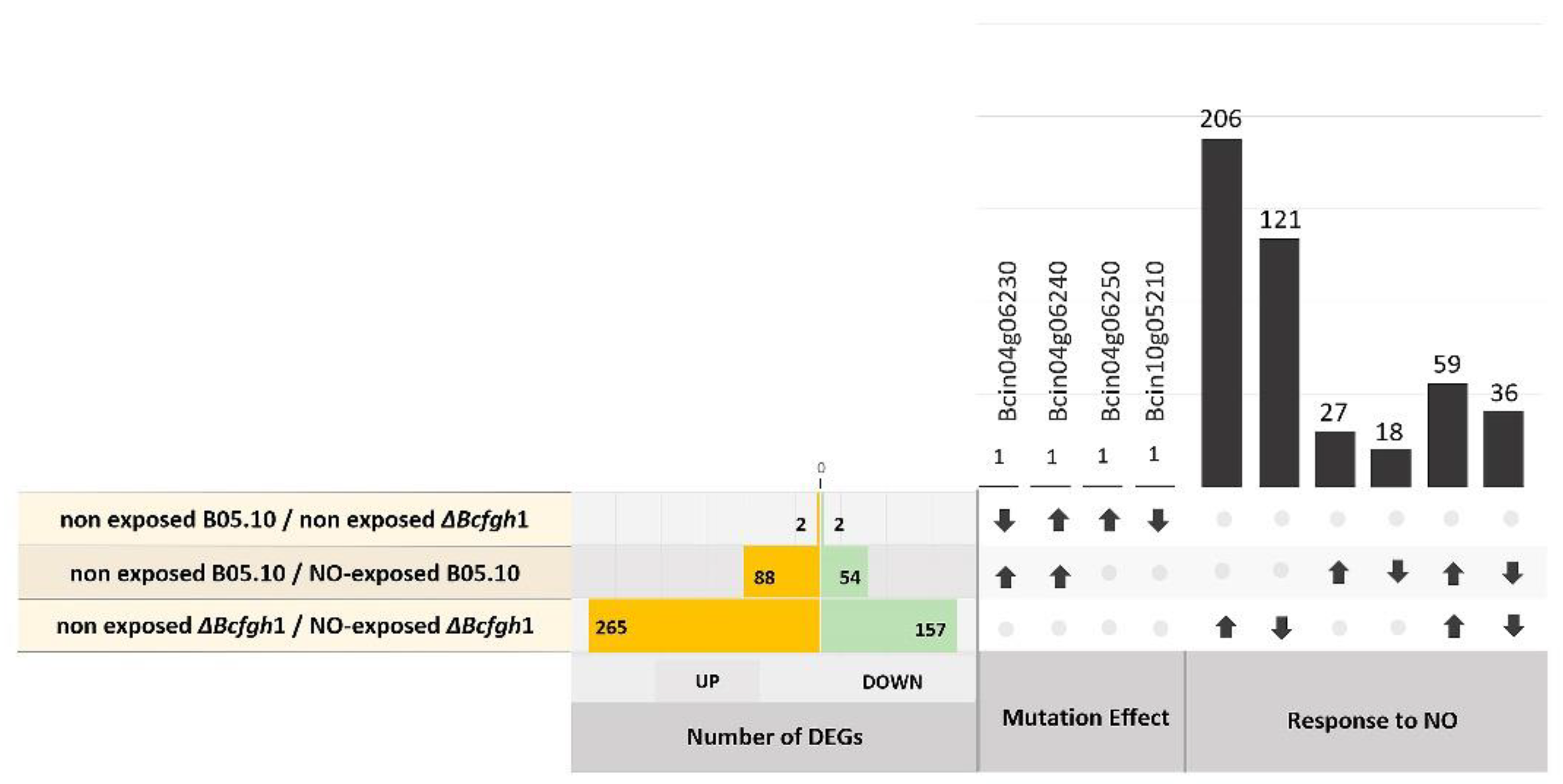
Task: Click the up arrow beneath Bcin04g06250
Action: (x=1109, y=521)
